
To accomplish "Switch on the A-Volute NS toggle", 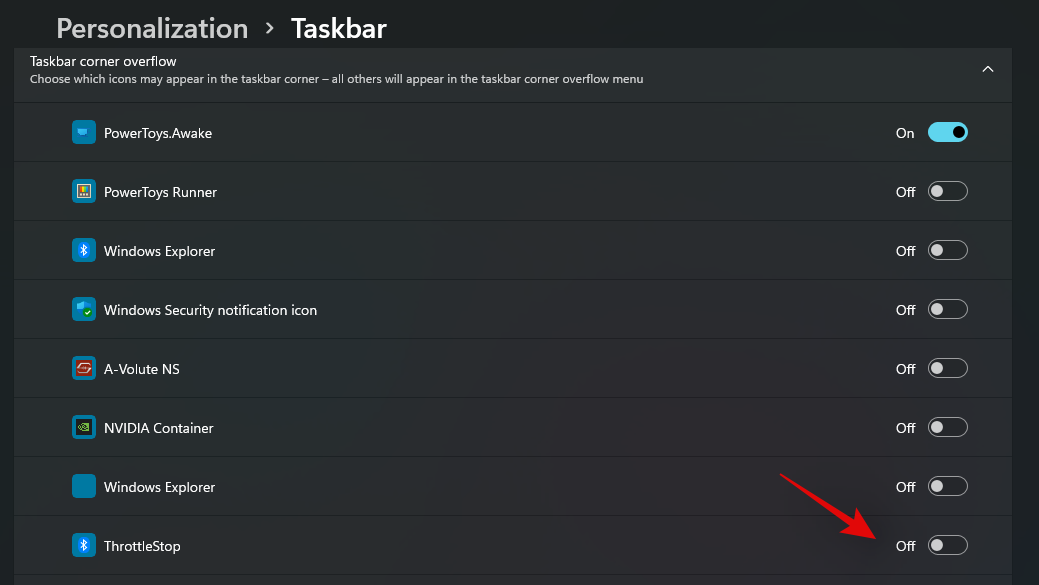I will 947,367.
